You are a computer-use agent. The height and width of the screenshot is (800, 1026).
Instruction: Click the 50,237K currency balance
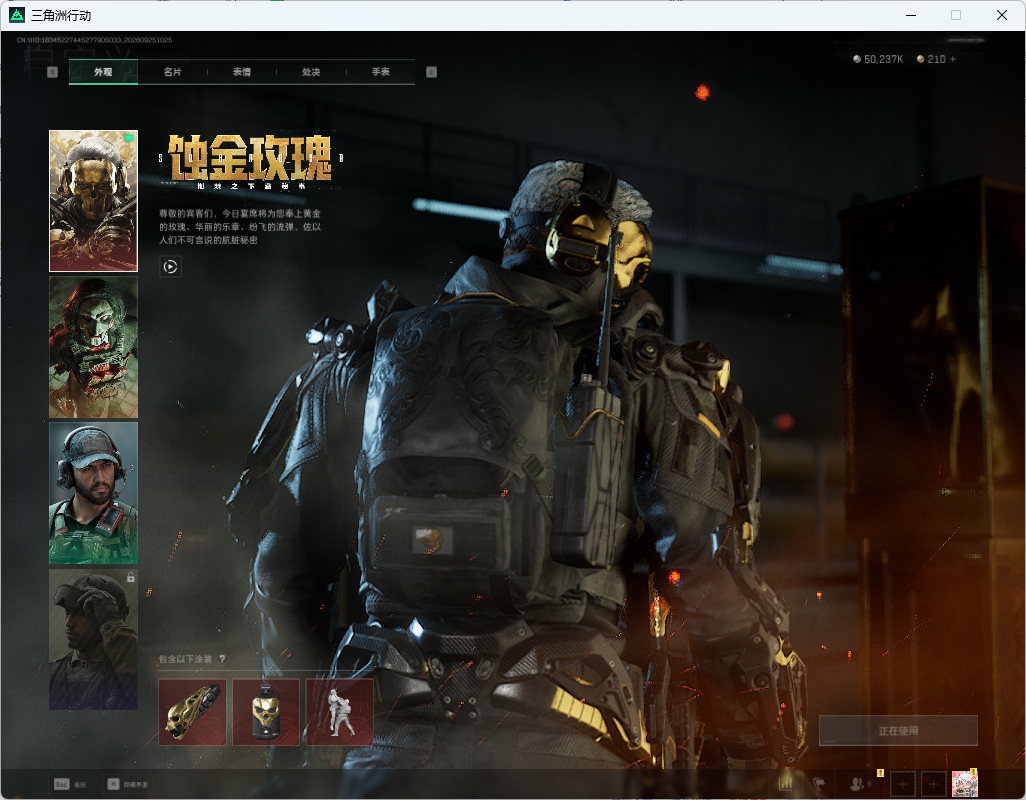(x=878, y=59)
